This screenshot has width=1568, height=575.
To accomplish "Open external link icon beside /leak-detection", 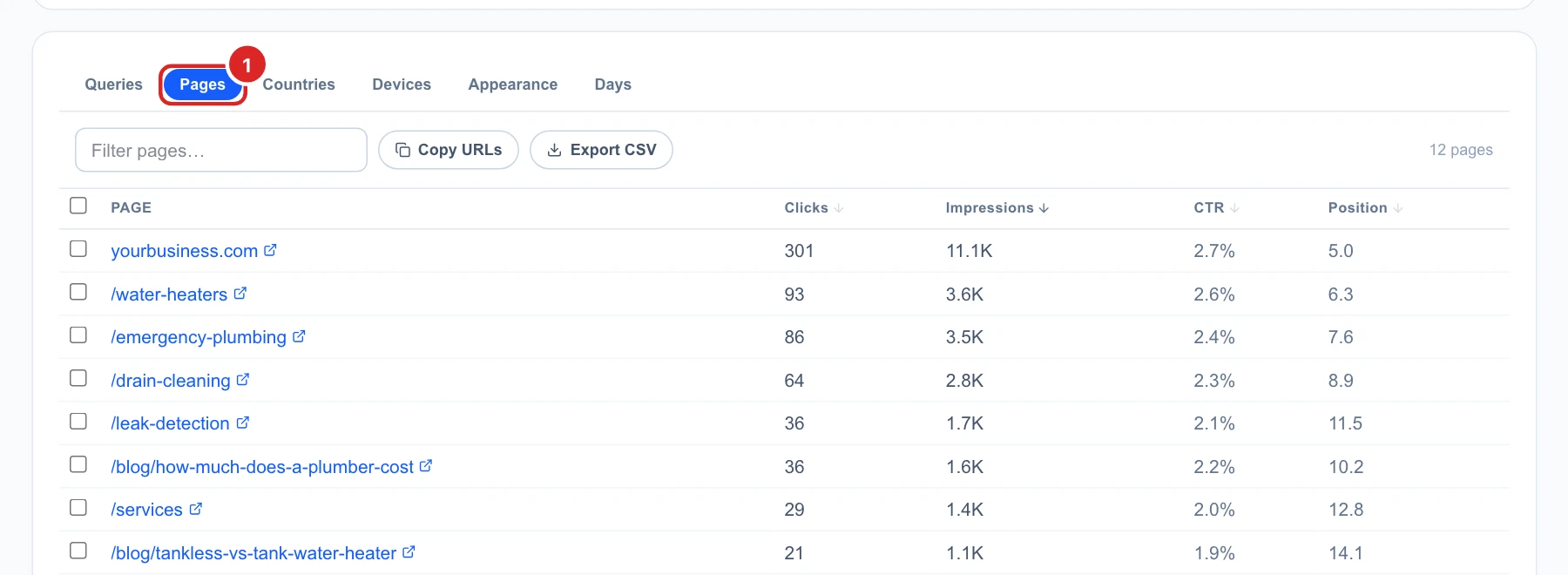I will tap(242, 423).
